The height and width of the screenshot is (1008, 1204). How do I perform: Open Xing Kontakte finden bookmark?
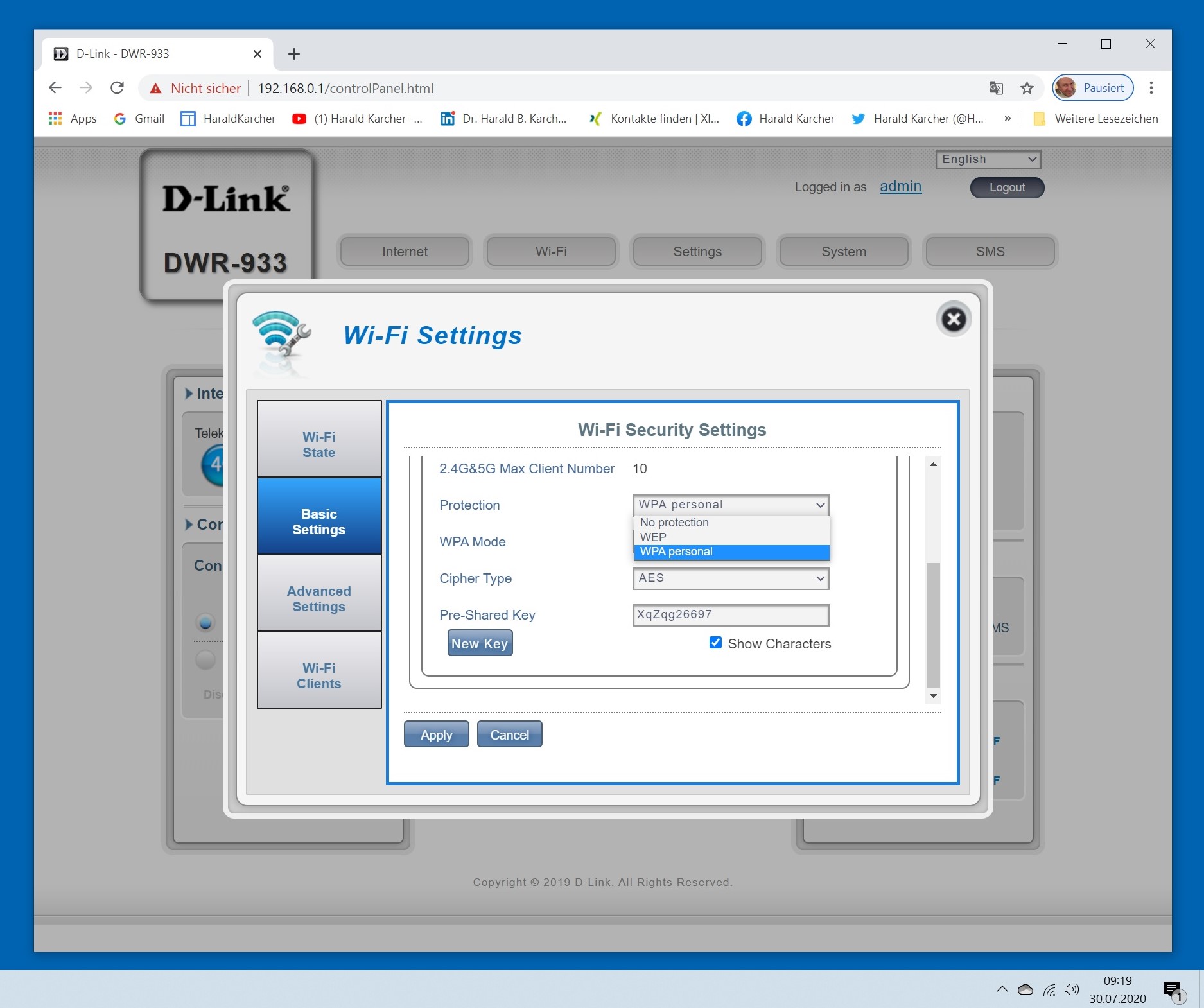pyautogui.click(x=654, y=119)
